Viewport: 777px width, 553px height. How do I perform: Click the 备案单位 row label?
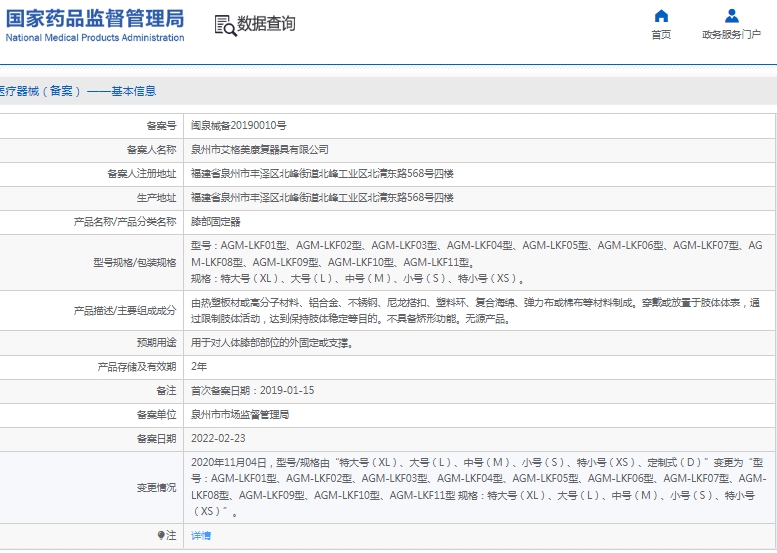pyautogui.click(x=157, y=414)
